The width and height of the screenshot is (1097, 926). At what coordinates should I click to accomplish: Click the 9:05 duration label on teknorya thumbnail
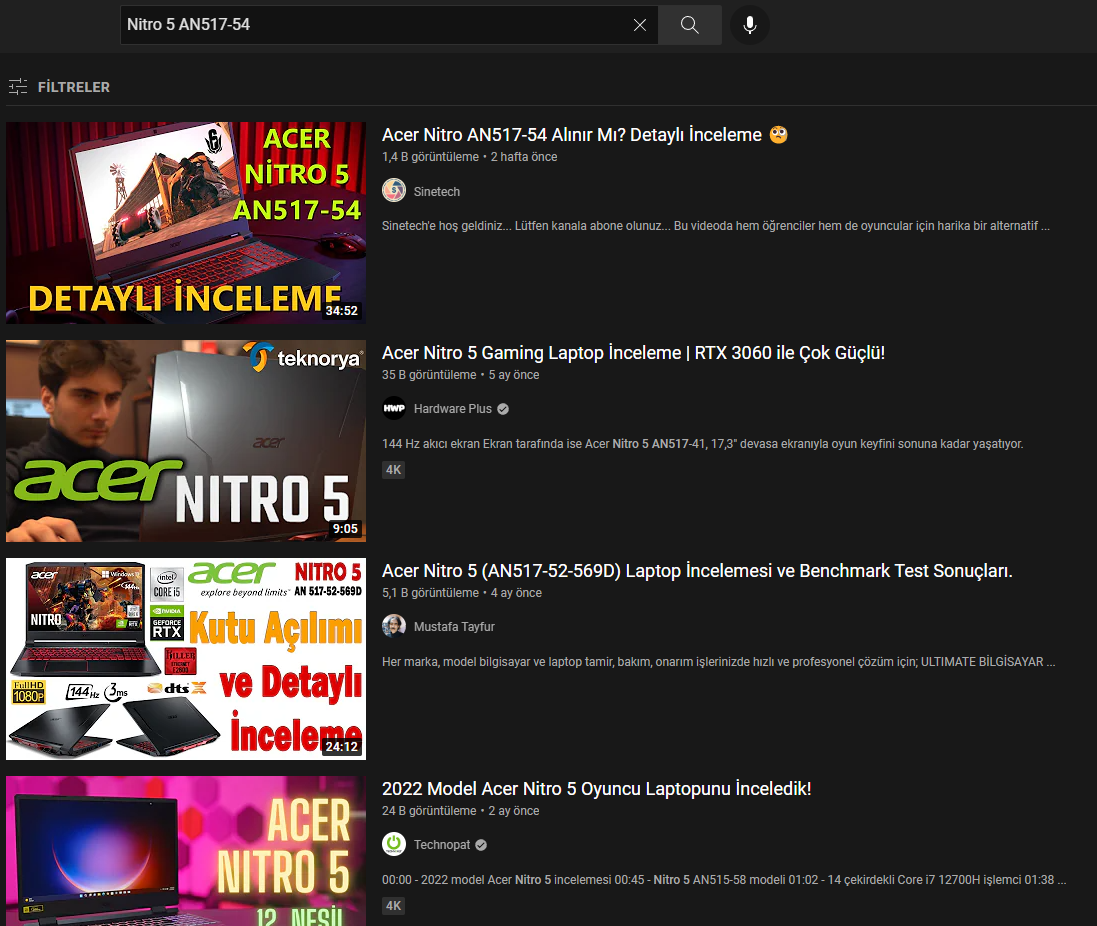point(345,529)
